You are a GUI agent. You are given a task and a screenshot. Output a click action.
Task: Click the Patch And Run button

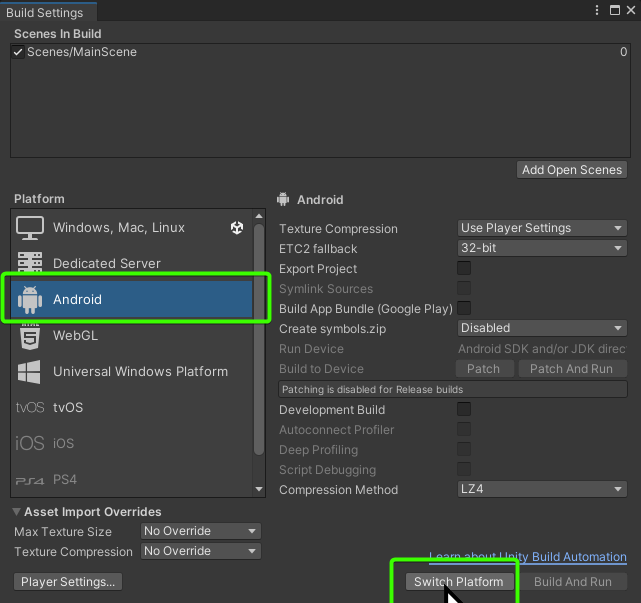point(572,369)
